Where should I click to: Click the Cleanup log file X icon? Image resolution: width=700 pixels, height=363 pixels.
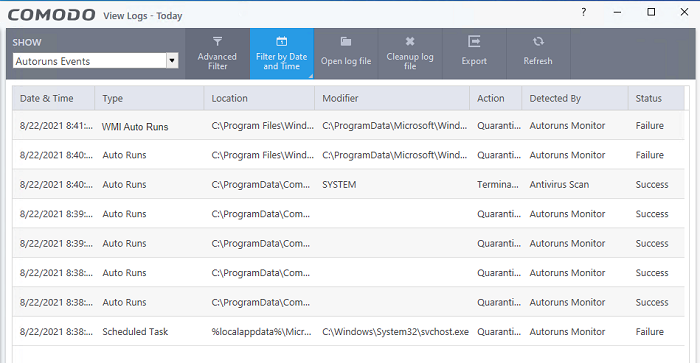pos(410,42)
